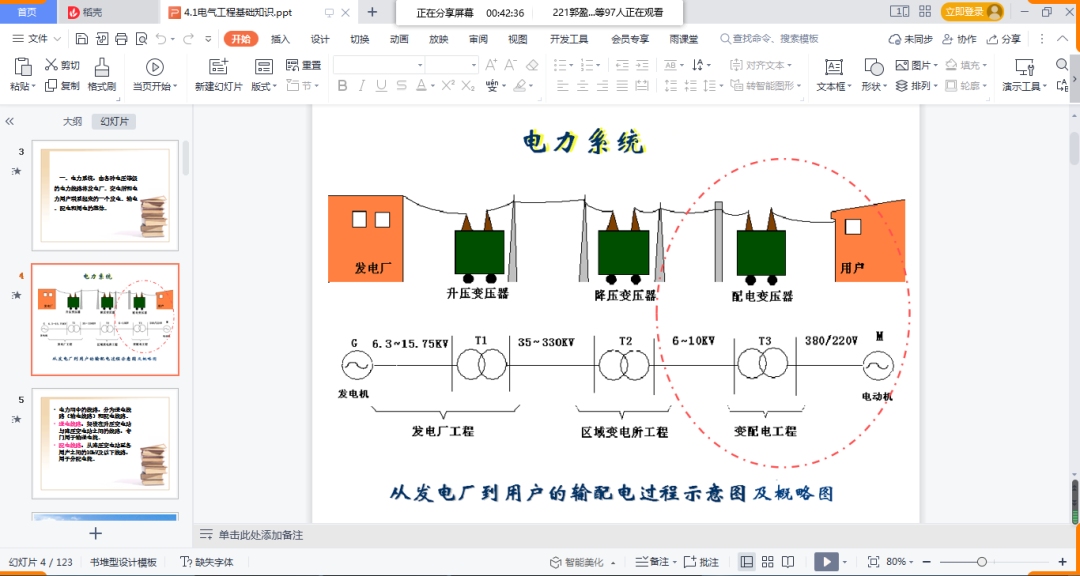1080x576 pixels.
Task: Switch to the Outline (大纲) panel tab
Action: (72, 121)
